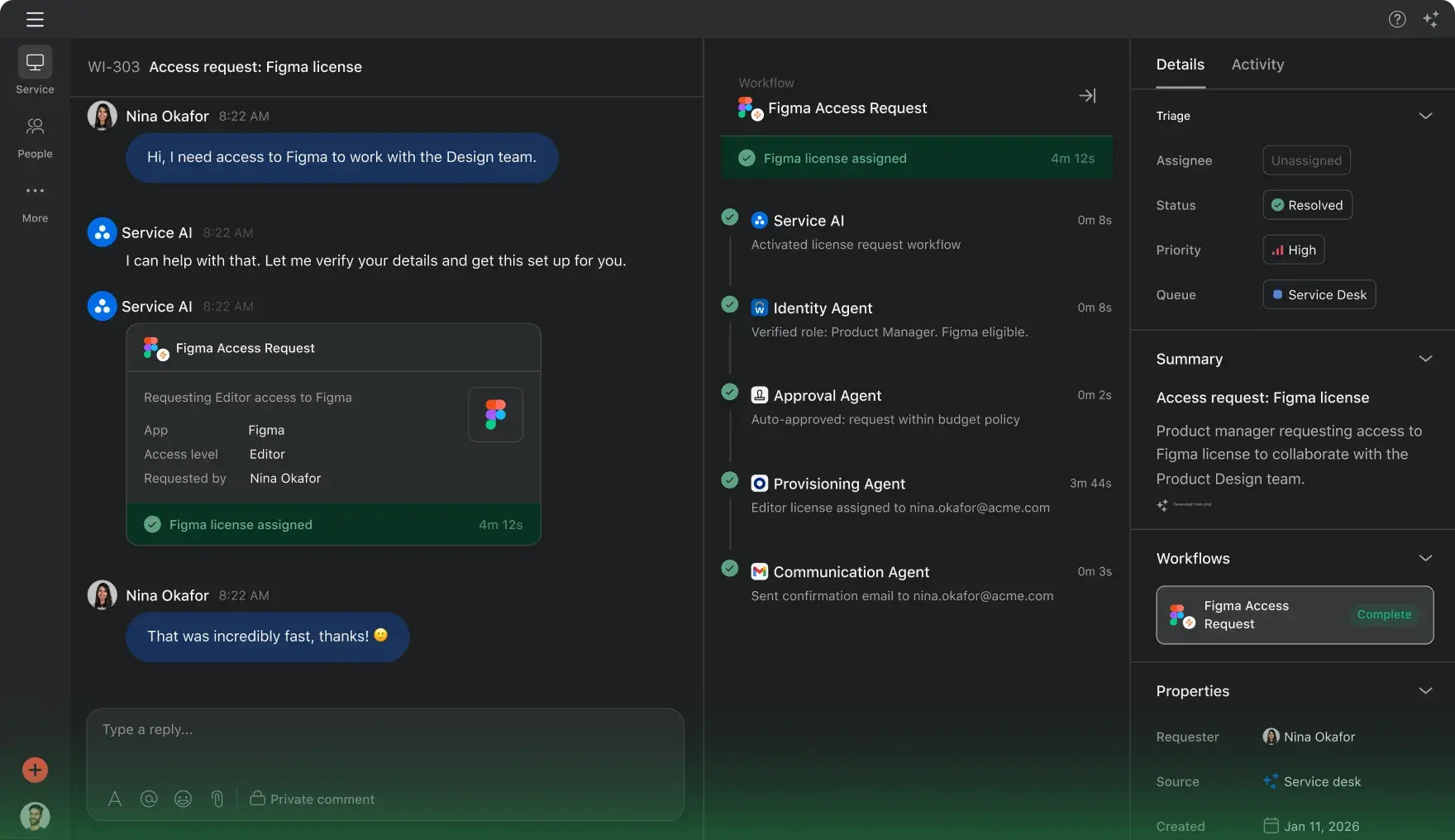The image size is (1455, 840).
Task: Toggle Private comment lock option
Action: point(312,799)
